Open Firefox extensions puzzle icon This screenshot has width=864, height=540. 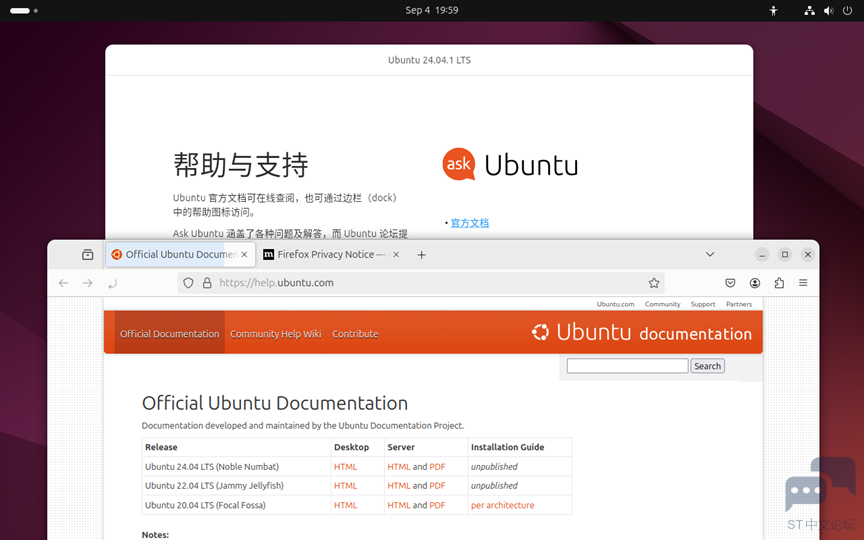(779, 283)
